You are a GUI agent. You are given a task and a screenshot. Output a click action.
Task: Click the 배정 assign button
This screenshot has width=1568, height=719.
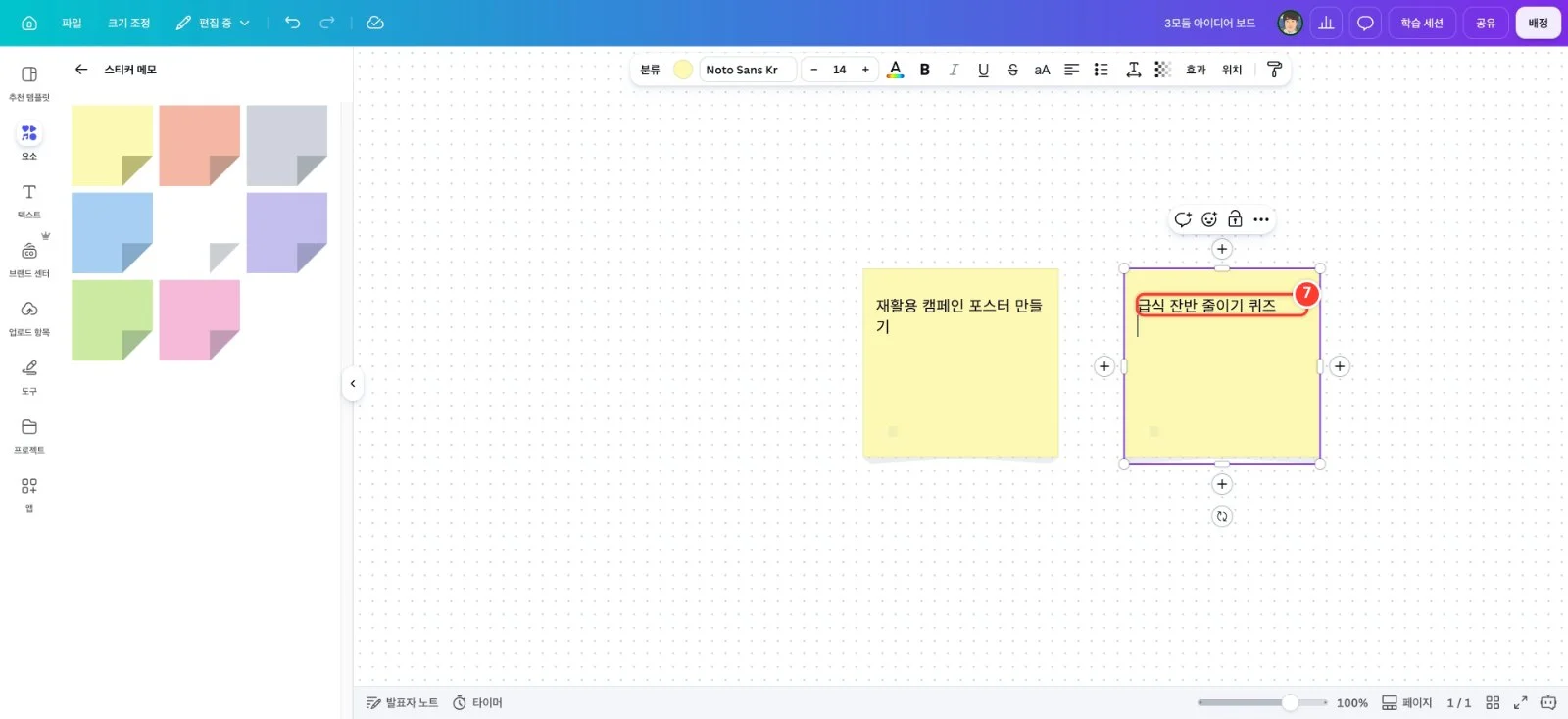click(x=1538, y=23)
